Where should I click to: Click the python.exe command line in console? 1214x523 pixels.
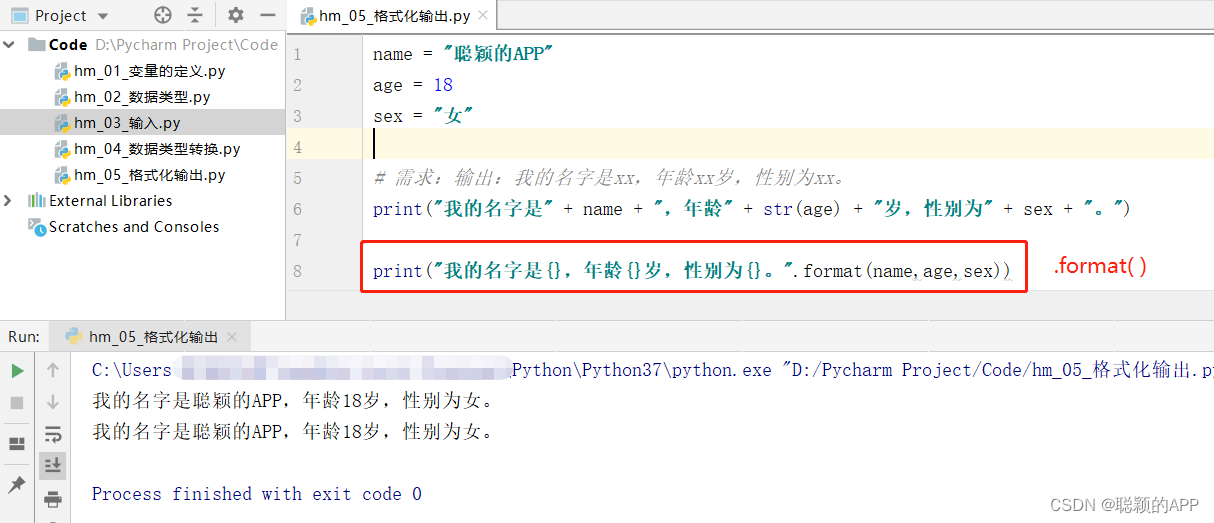[653, 370]
